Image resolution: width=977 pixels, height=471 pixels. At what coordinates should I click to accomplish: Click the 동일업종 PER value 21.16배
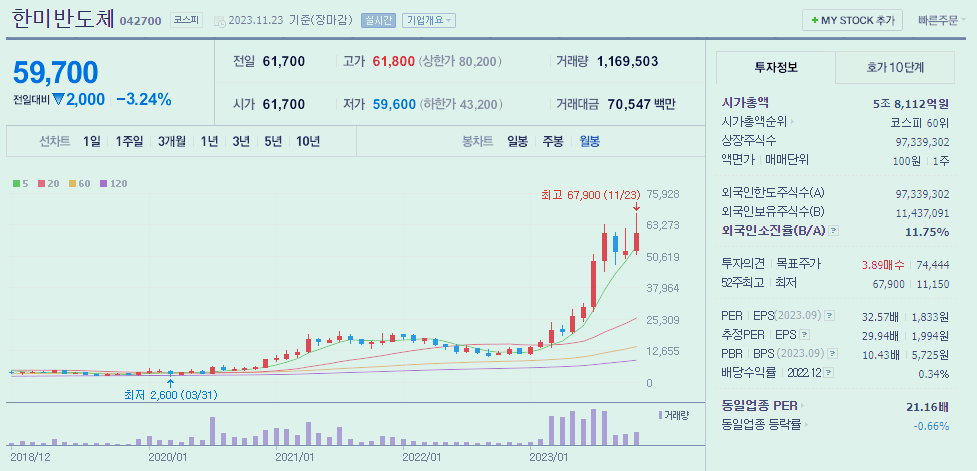point(927,407)
